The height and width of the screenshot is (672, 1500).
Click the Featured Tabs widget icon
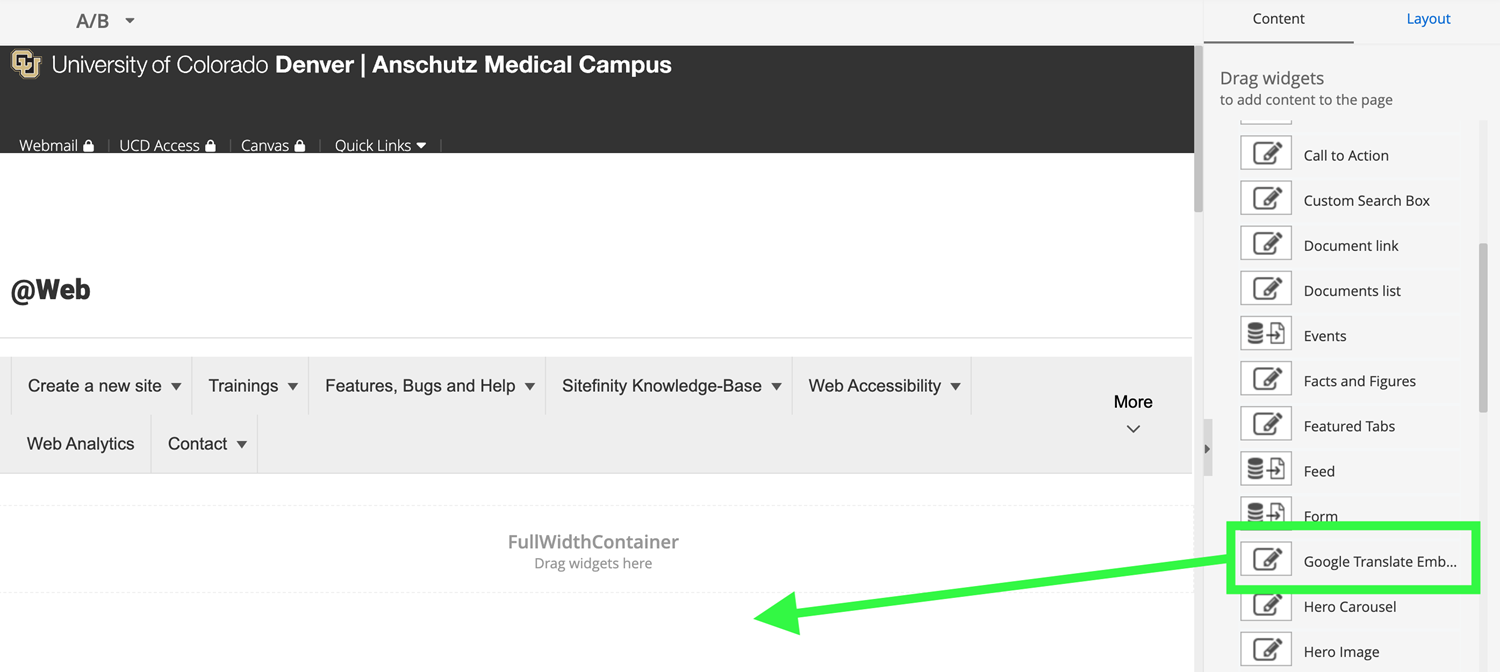point(1266,422)
